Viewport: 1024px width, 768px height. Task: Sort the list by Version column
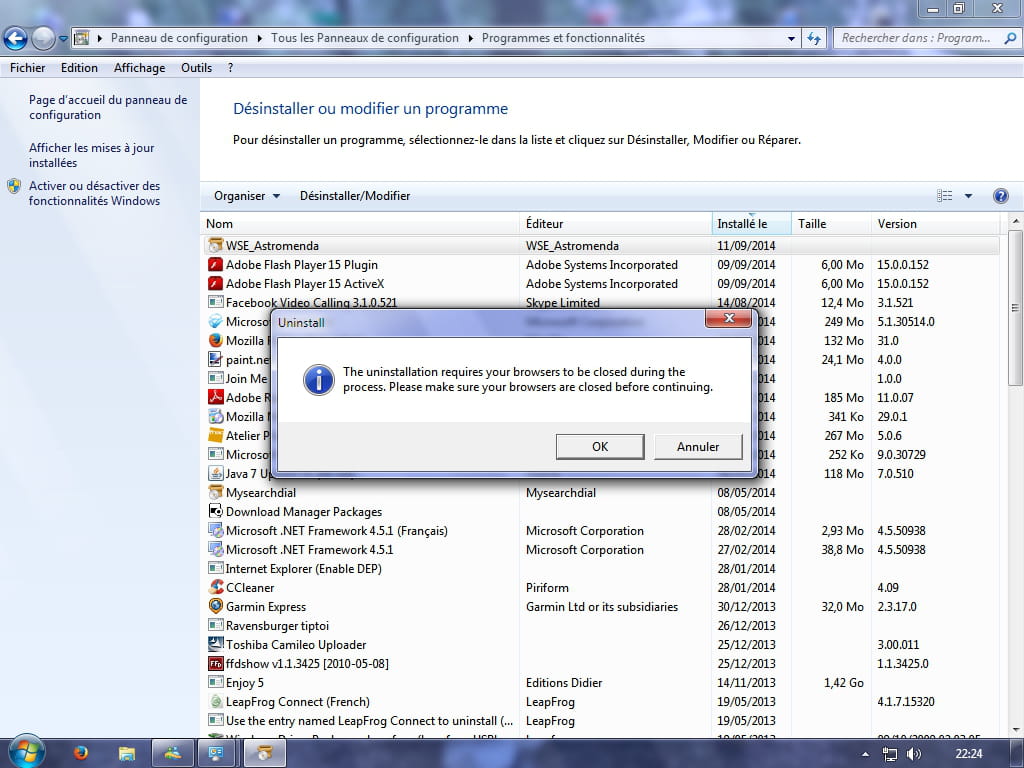pos(935,223)
